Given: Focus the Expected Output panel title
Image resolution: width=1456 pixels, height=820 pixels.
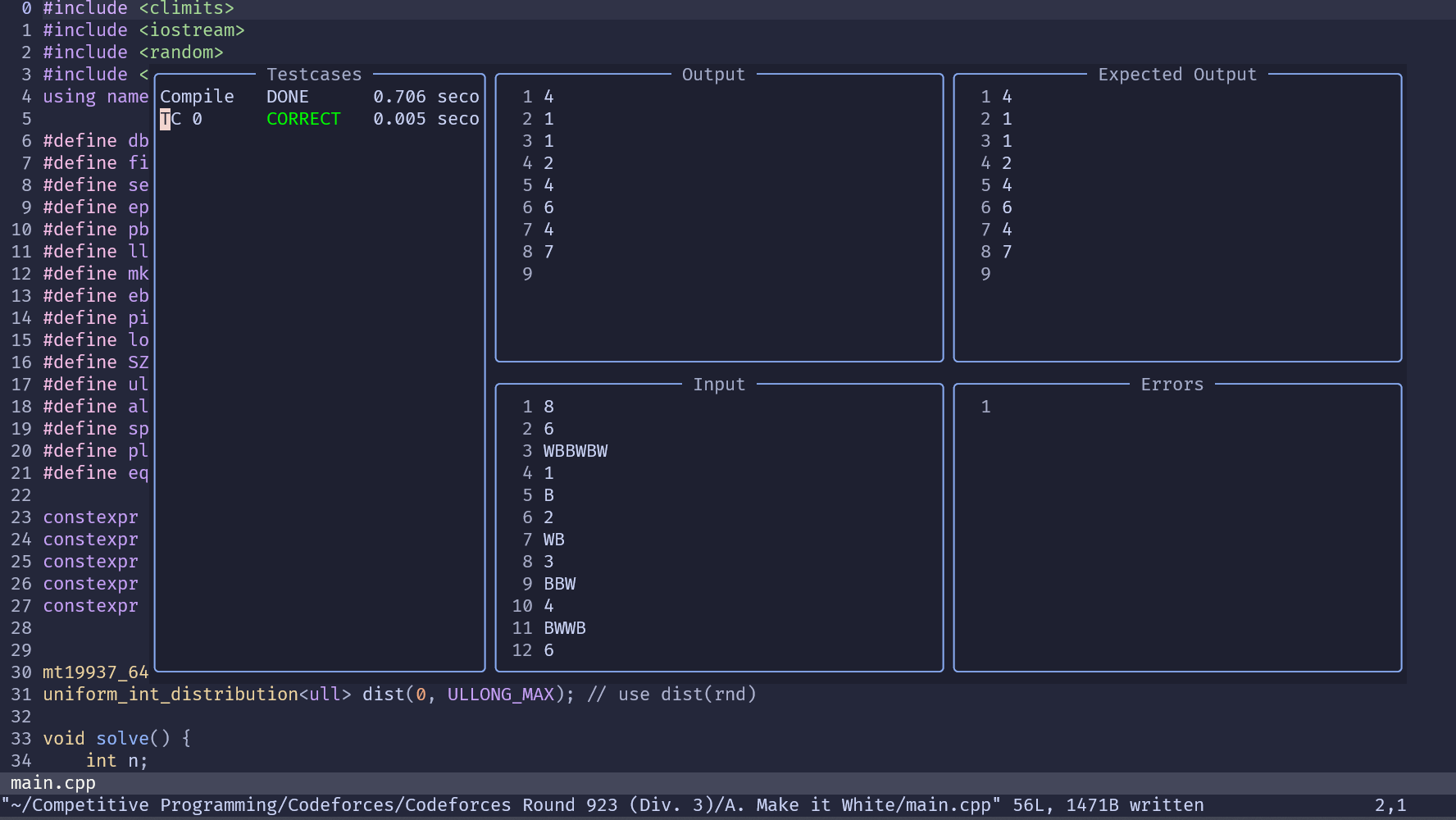Looking at the screenshot, I should (1177, 75).
